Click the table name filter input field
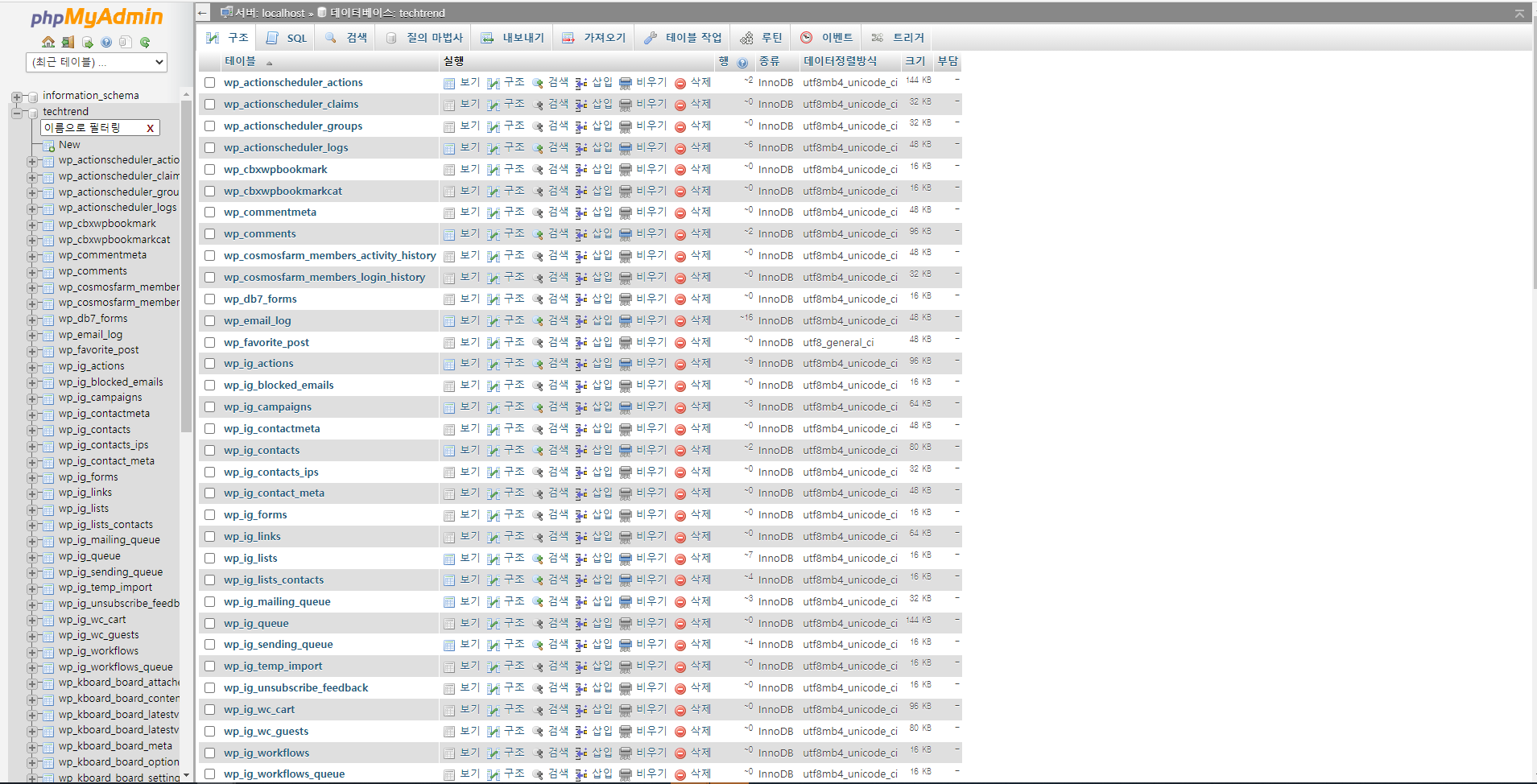1537x784 pixels. tap(92, 128)
